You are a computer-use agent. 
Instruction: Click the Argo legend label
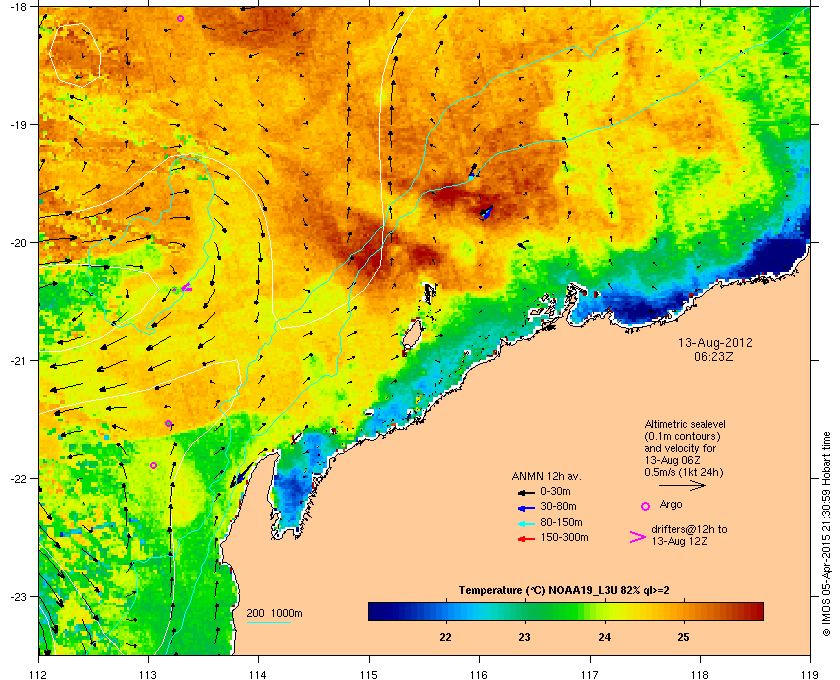coord(671,505)
